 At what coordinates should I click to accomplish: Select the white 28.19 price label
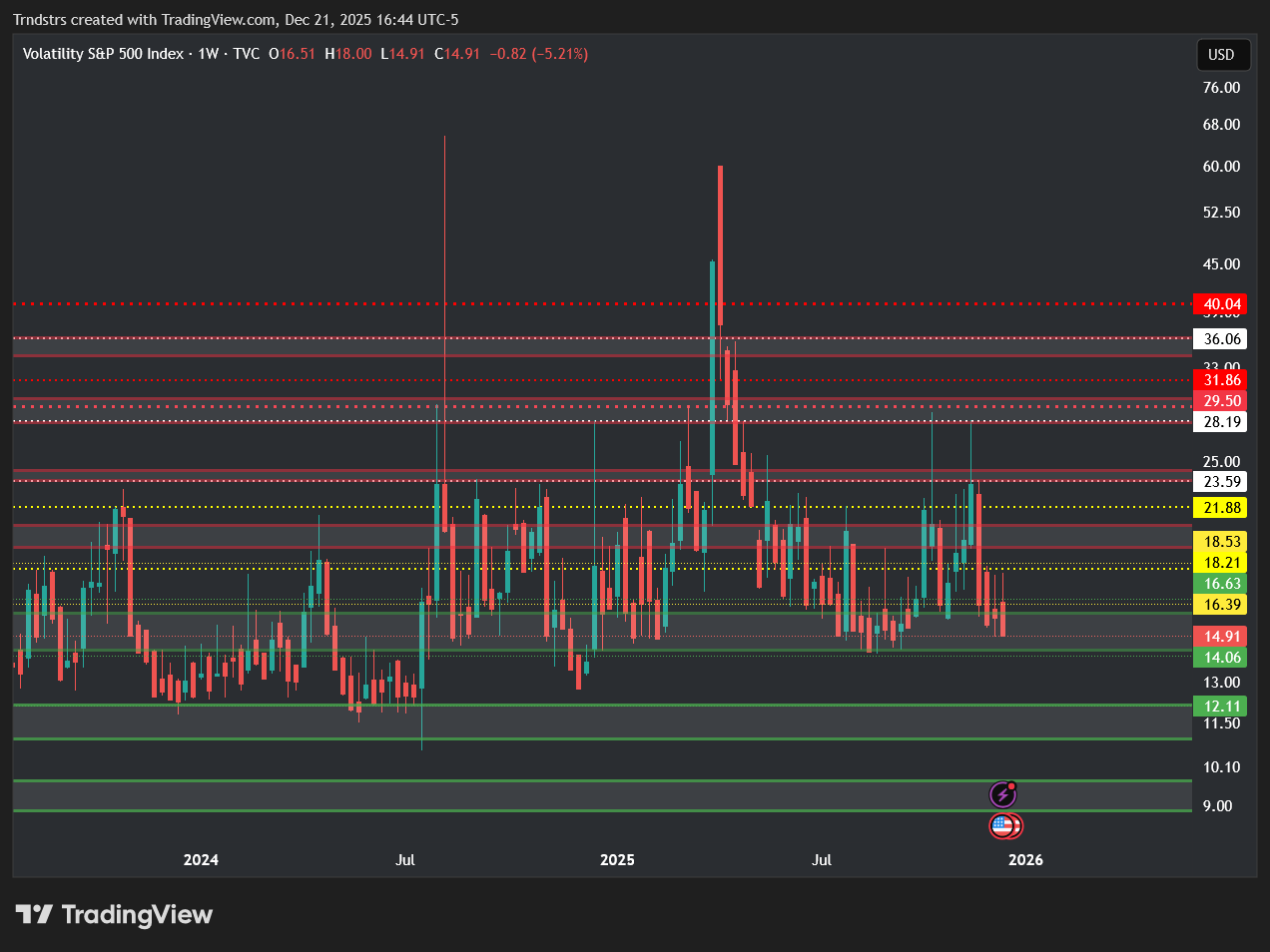coord(1221,422)
